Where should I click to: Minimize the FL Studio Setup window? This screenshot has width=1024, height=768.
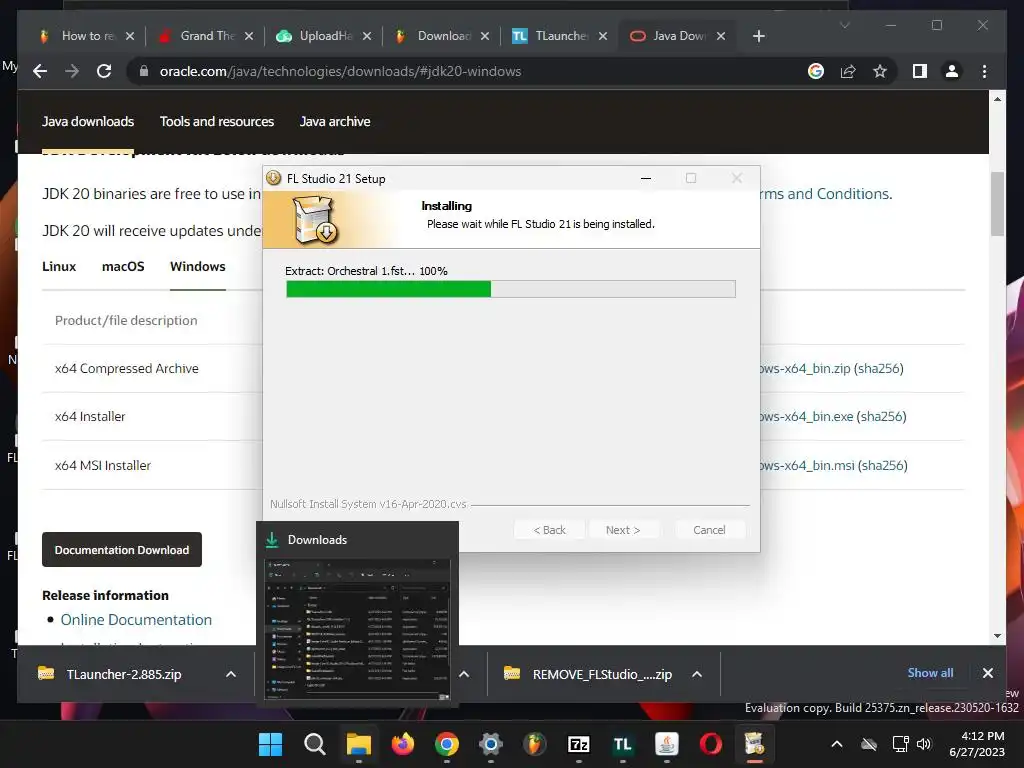[x=646, y=178]
